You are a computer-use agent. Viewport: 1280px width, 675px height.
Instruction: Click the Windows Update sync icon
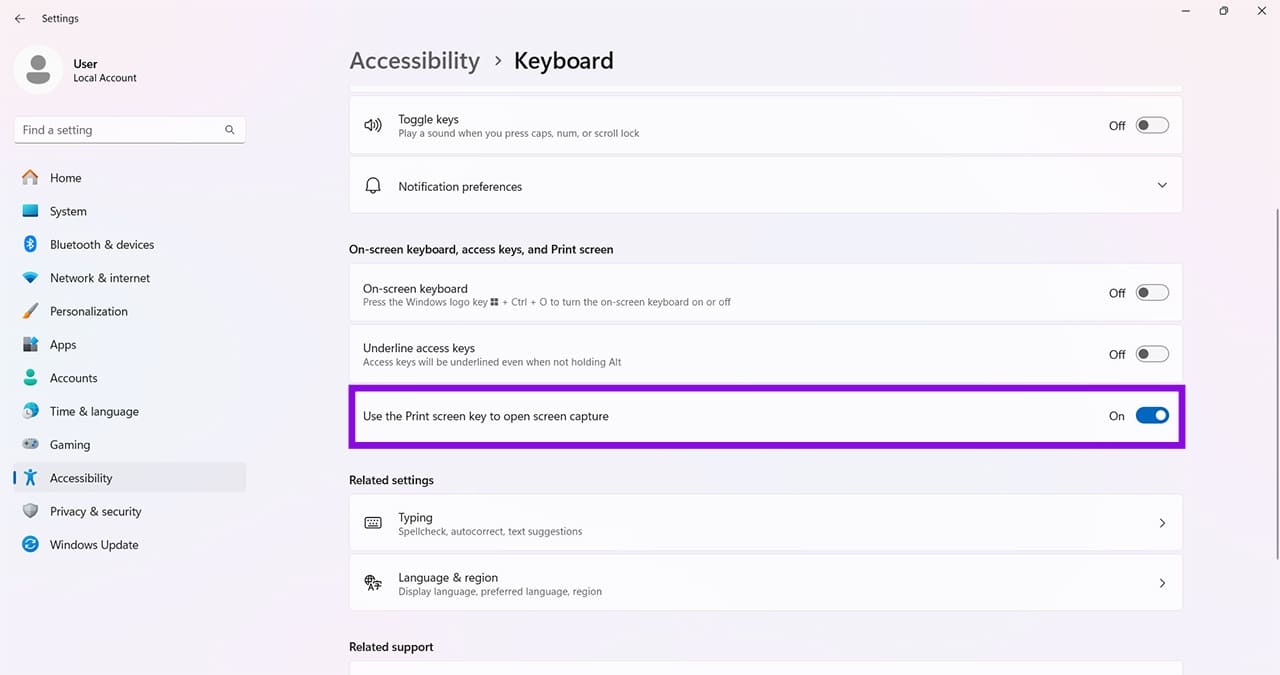[30, 545]
